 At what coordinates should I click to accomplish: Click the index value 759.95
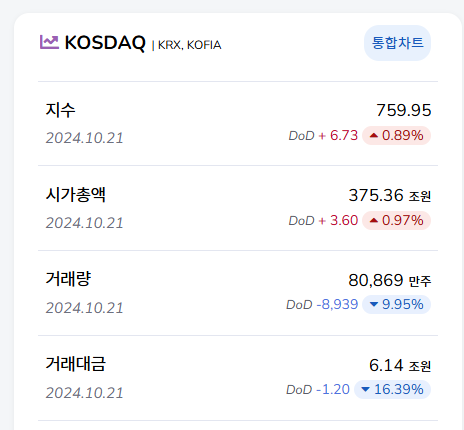click(404, 110)
